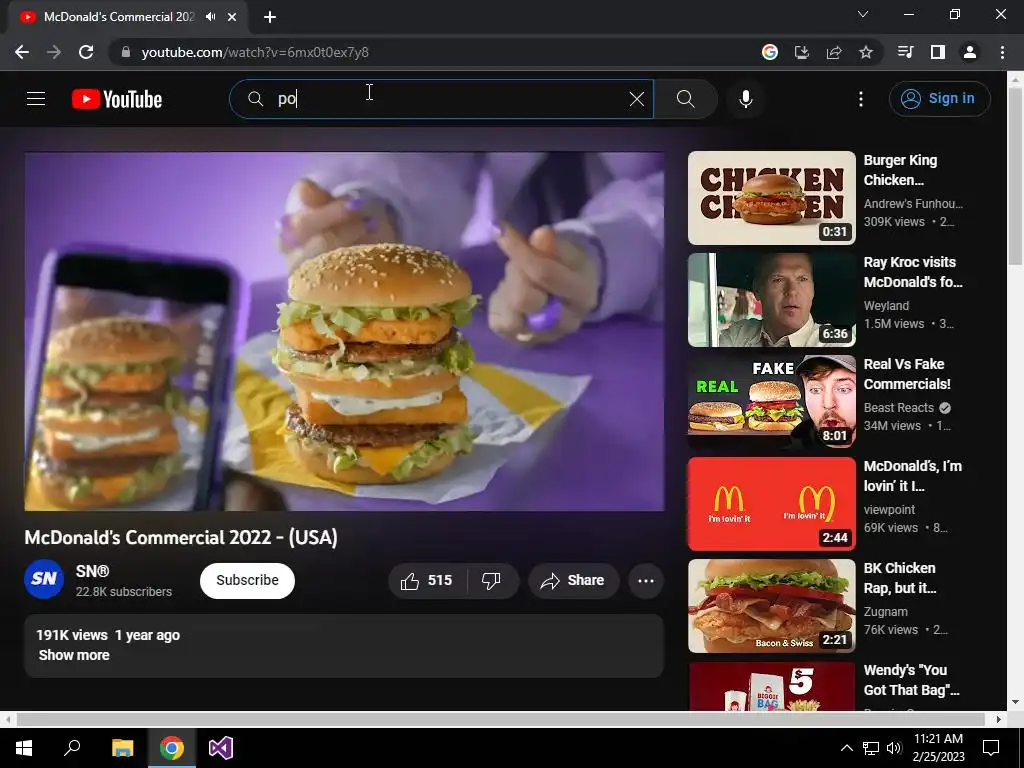
Task: Click the Sign in button
Action: 939,99
